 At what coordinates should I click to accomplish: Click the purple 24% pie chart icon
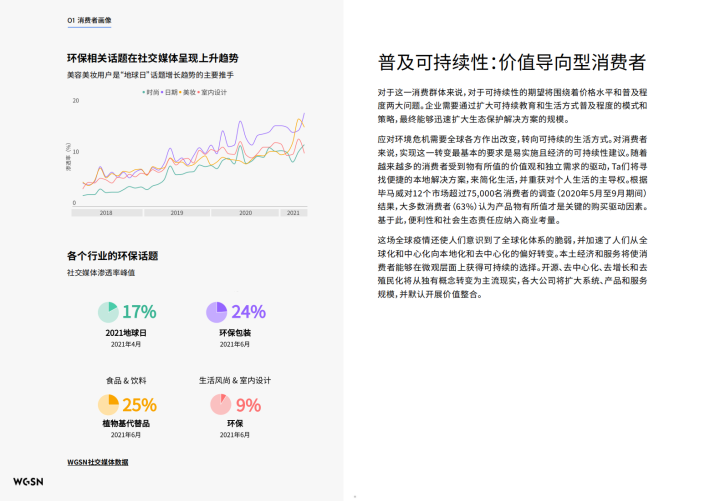[x=216, y=312]
